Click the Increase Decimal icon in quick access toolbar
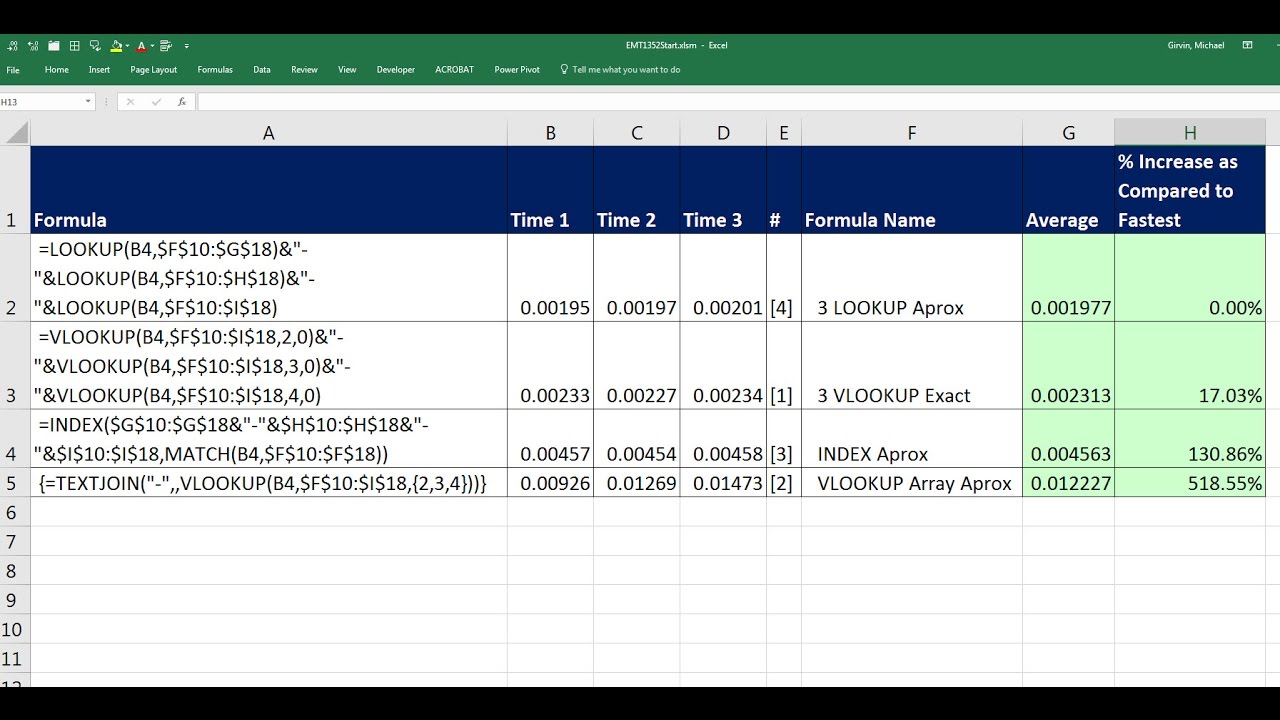 [33, 46]
